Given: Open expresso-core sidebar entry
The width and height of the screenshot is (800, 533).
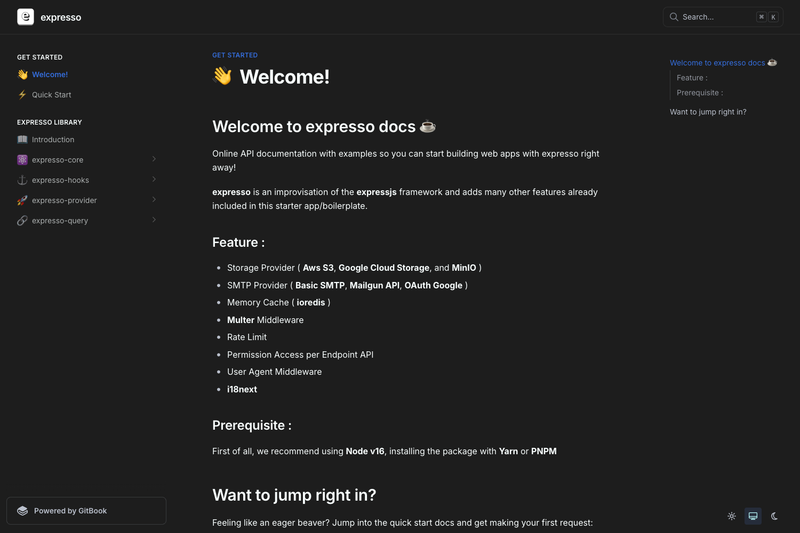Looking at the screenshot, I should (57, 160).
